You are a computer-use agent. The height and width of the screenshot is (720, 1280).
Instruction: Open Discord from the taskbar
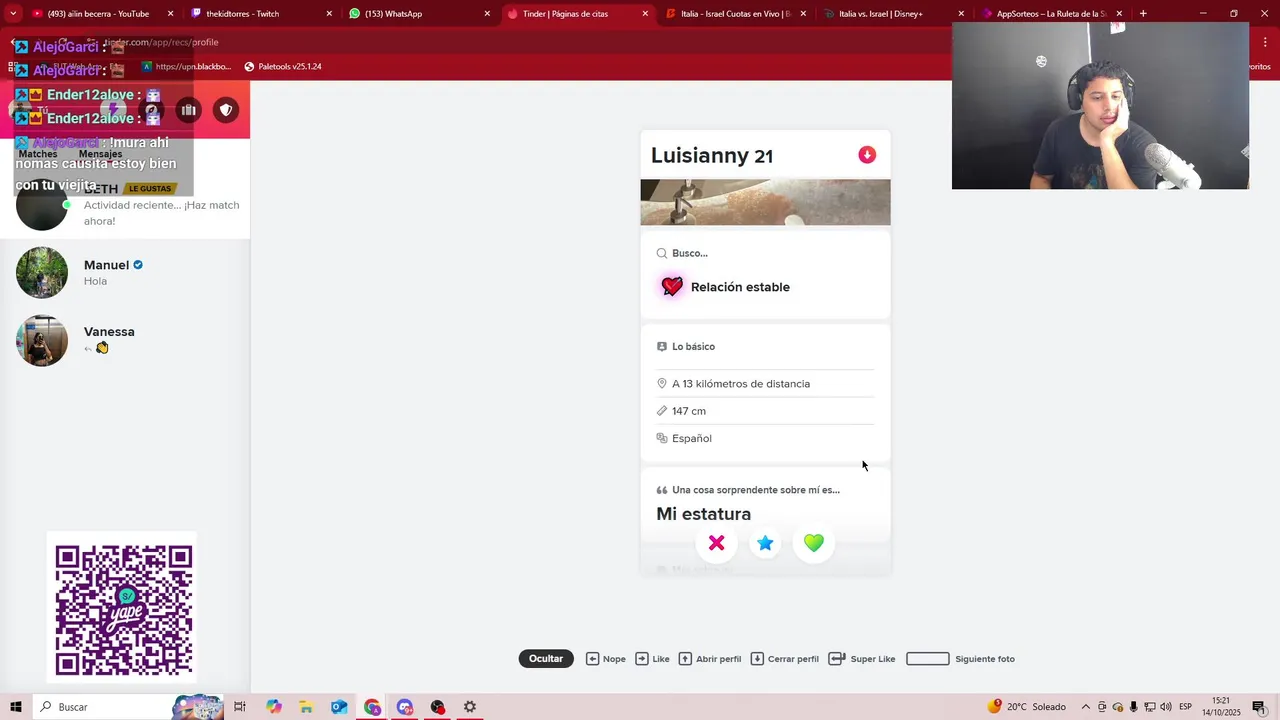point(405,707)
